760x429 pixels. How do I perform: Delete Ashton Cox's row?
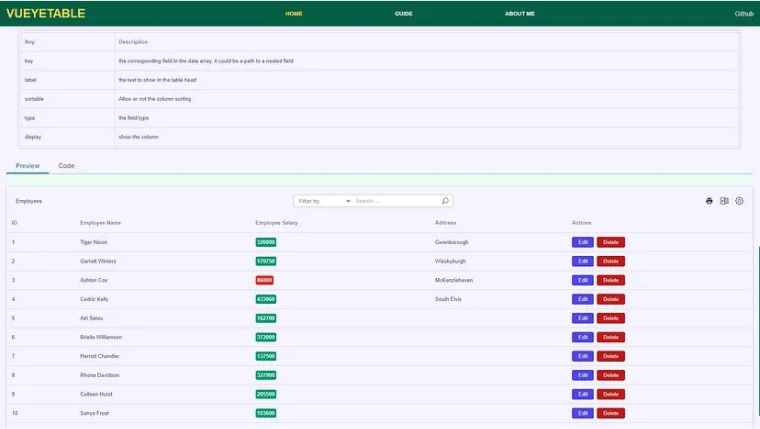[x=611, y=280]
